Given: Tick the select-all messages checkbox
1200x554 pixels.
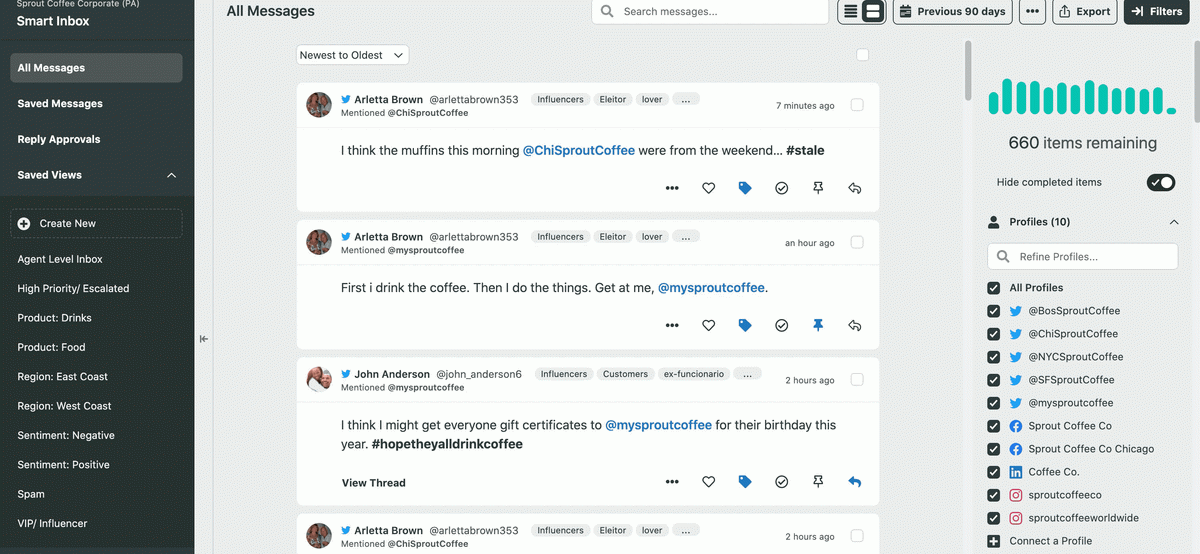Looking at the screenshot, I should 863,55.
